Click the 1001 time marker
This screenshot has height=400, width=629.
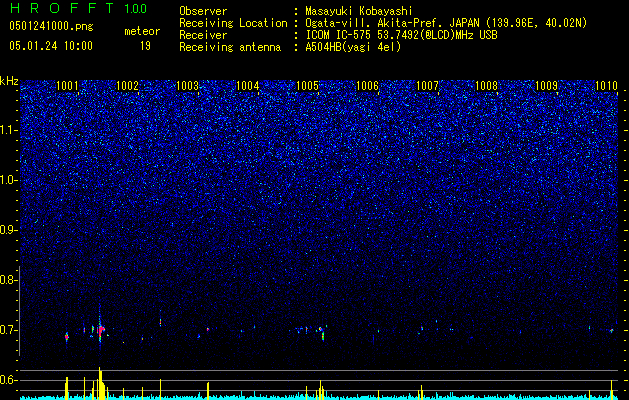[x=67, y=85]
